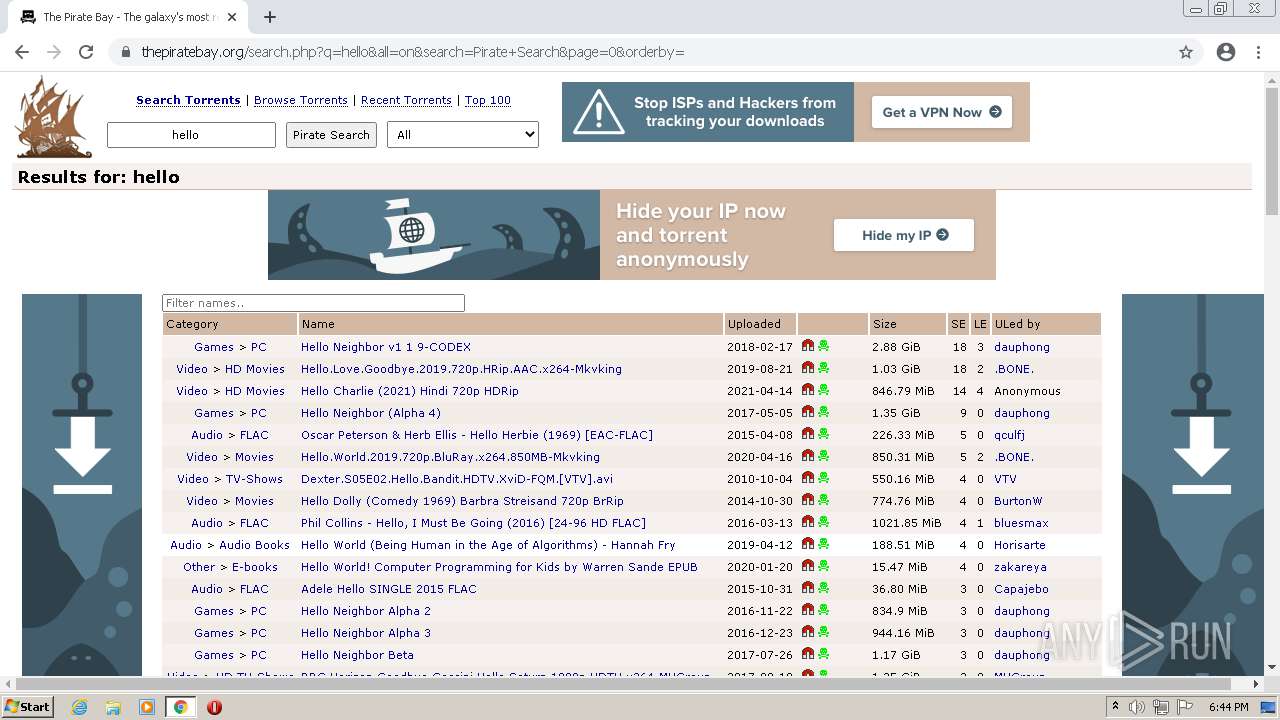
Task: Click magnet icon for Hello Neighbor Beta
Action: pos(808,654)
